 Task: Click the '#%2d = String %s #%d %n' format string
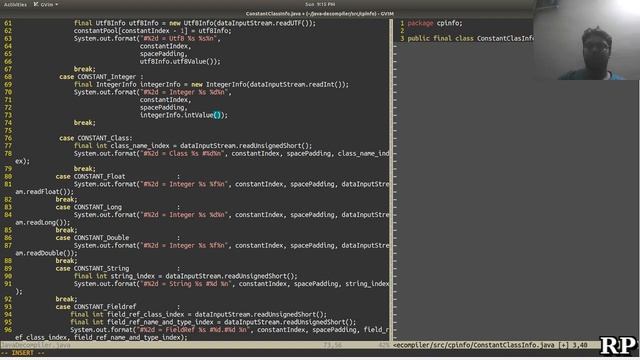pos(186,284)
